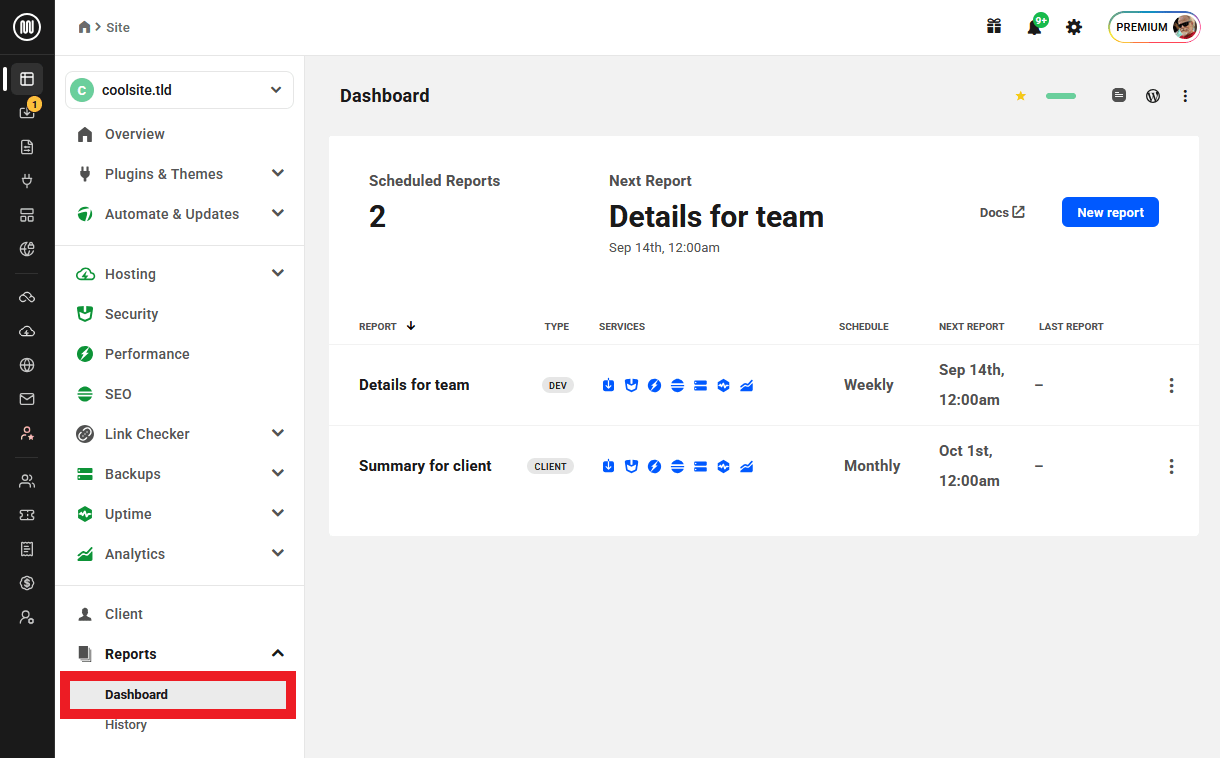The image size is (1220, 758).
Task: Open History under Reports
Action: (126, 725)
